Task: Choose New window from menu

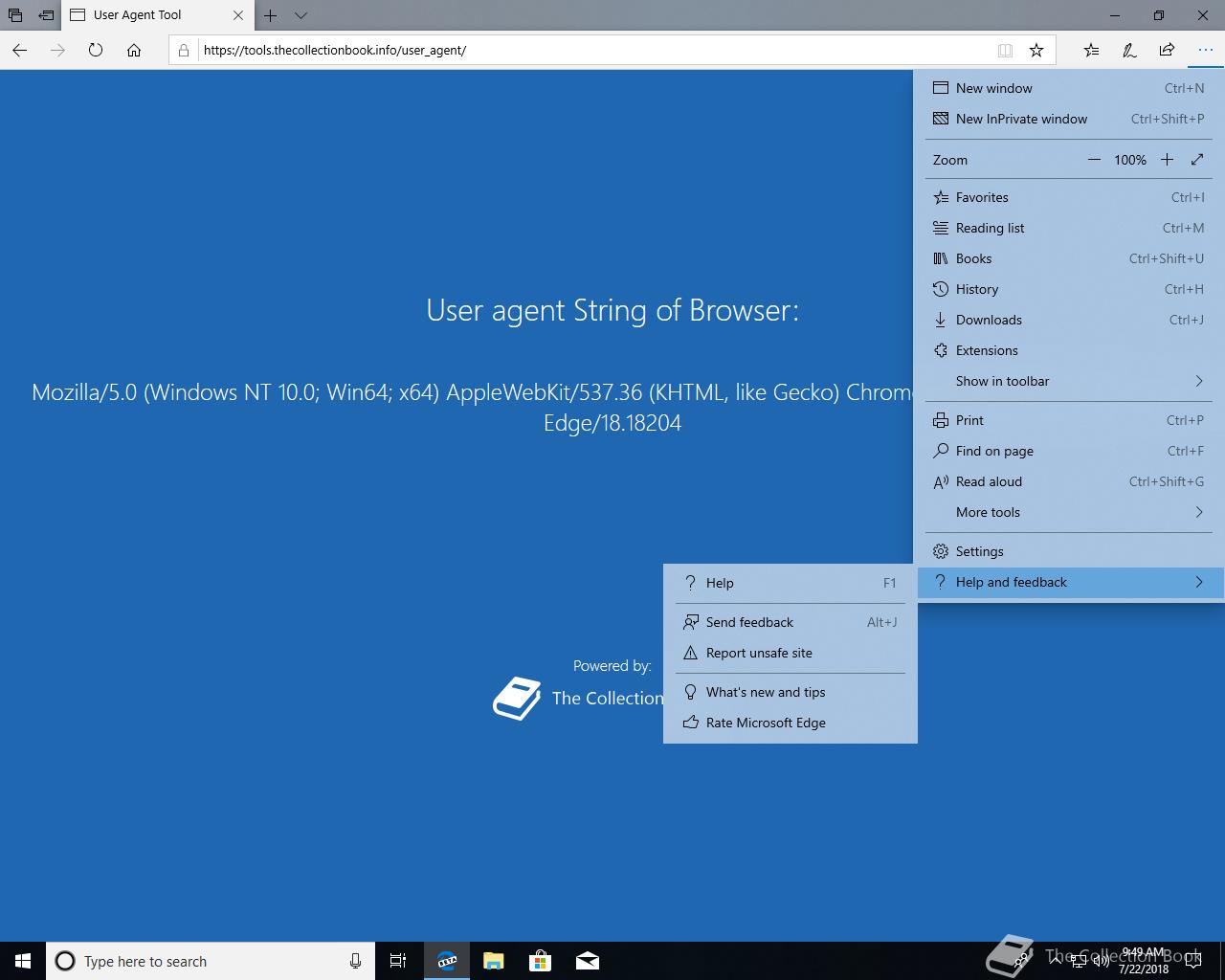Action: pyautogui.click(x=1069, y=88)
